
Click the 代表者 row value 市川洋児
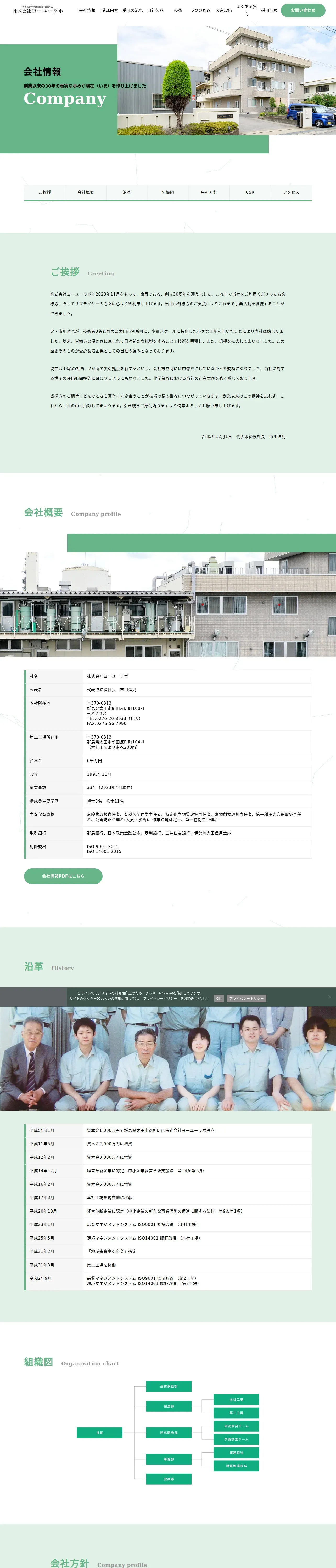(x=111, y=690)
